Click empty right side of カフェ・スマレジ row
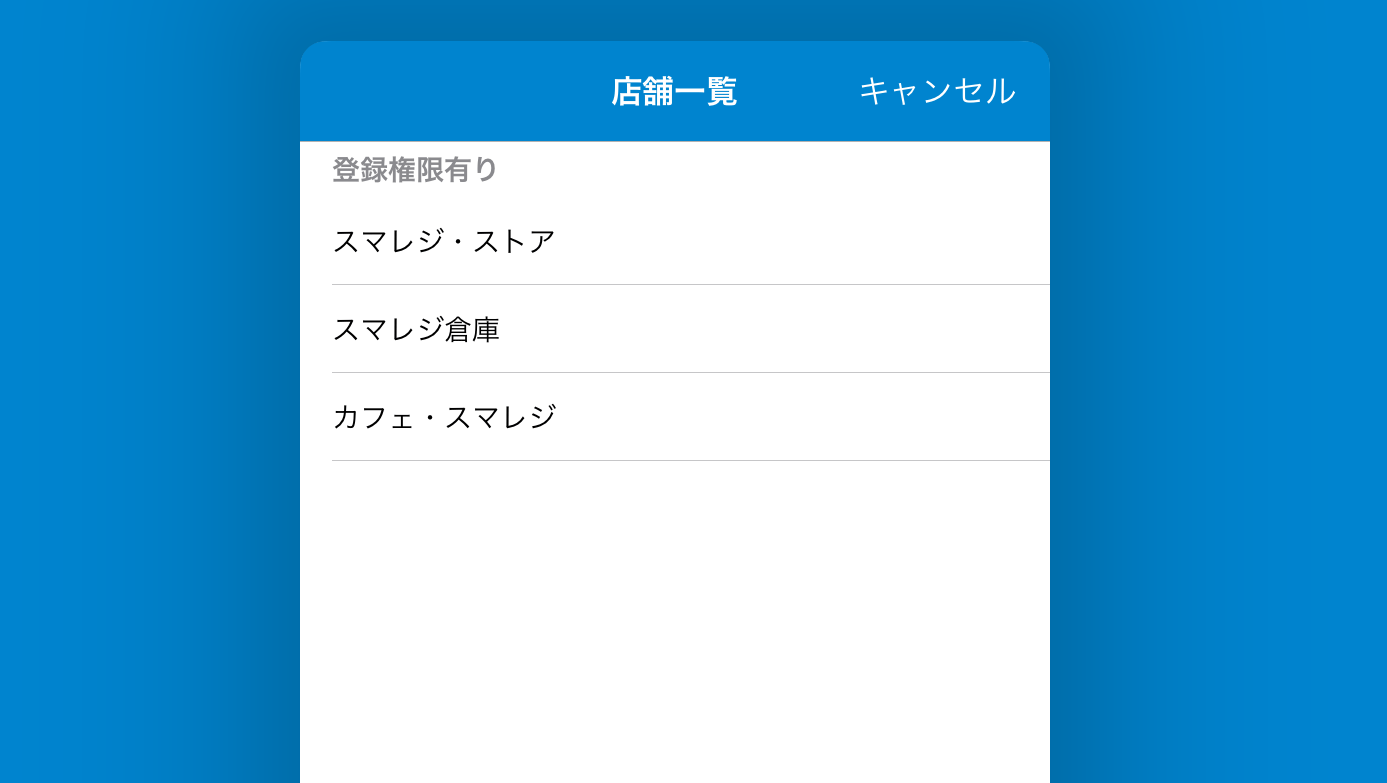 tap(850, 417)
